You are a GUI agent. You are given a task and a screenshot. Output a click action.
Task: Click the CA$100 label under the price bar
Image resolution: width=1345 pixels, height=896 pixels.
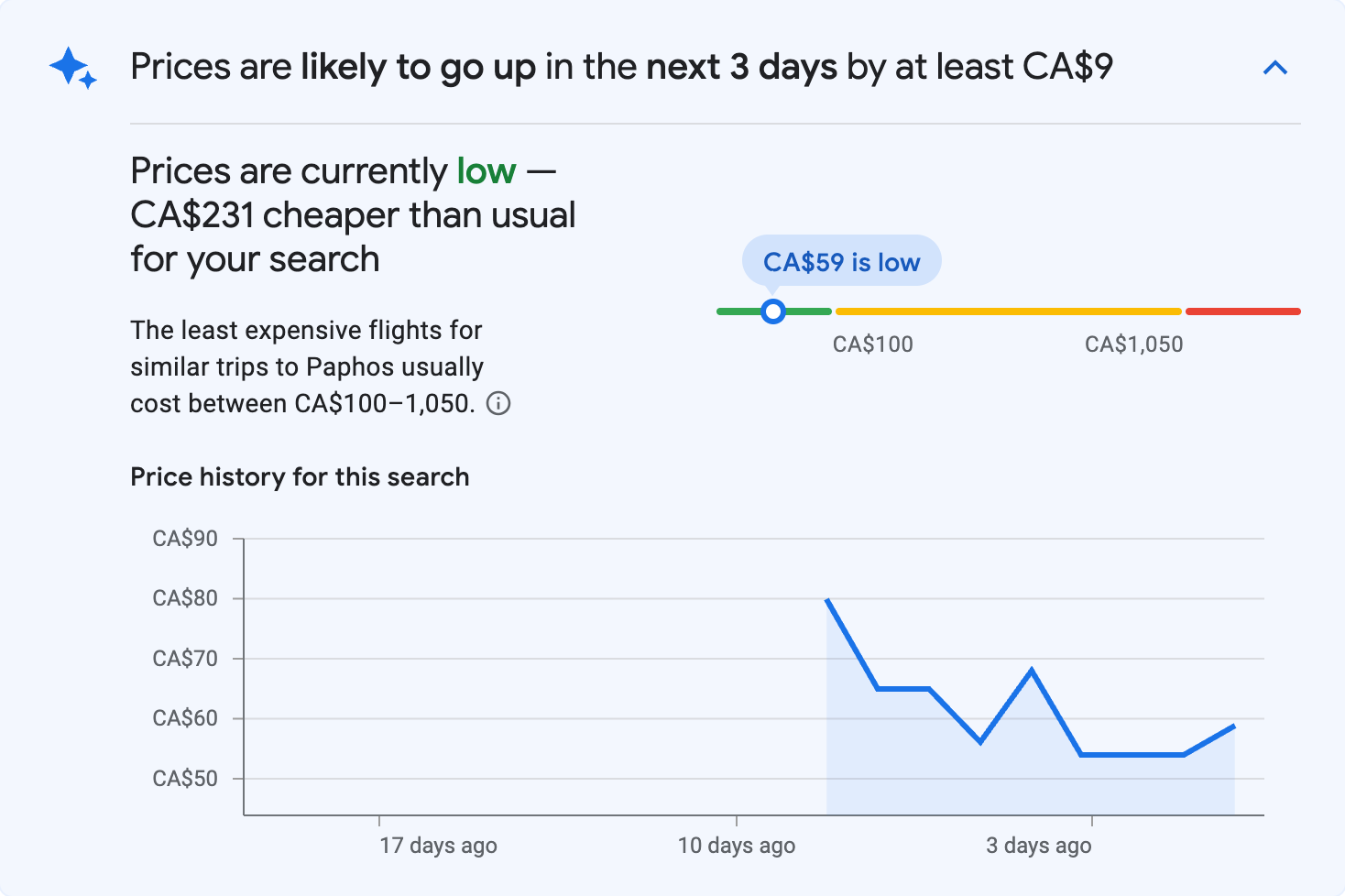coord(872,344)
